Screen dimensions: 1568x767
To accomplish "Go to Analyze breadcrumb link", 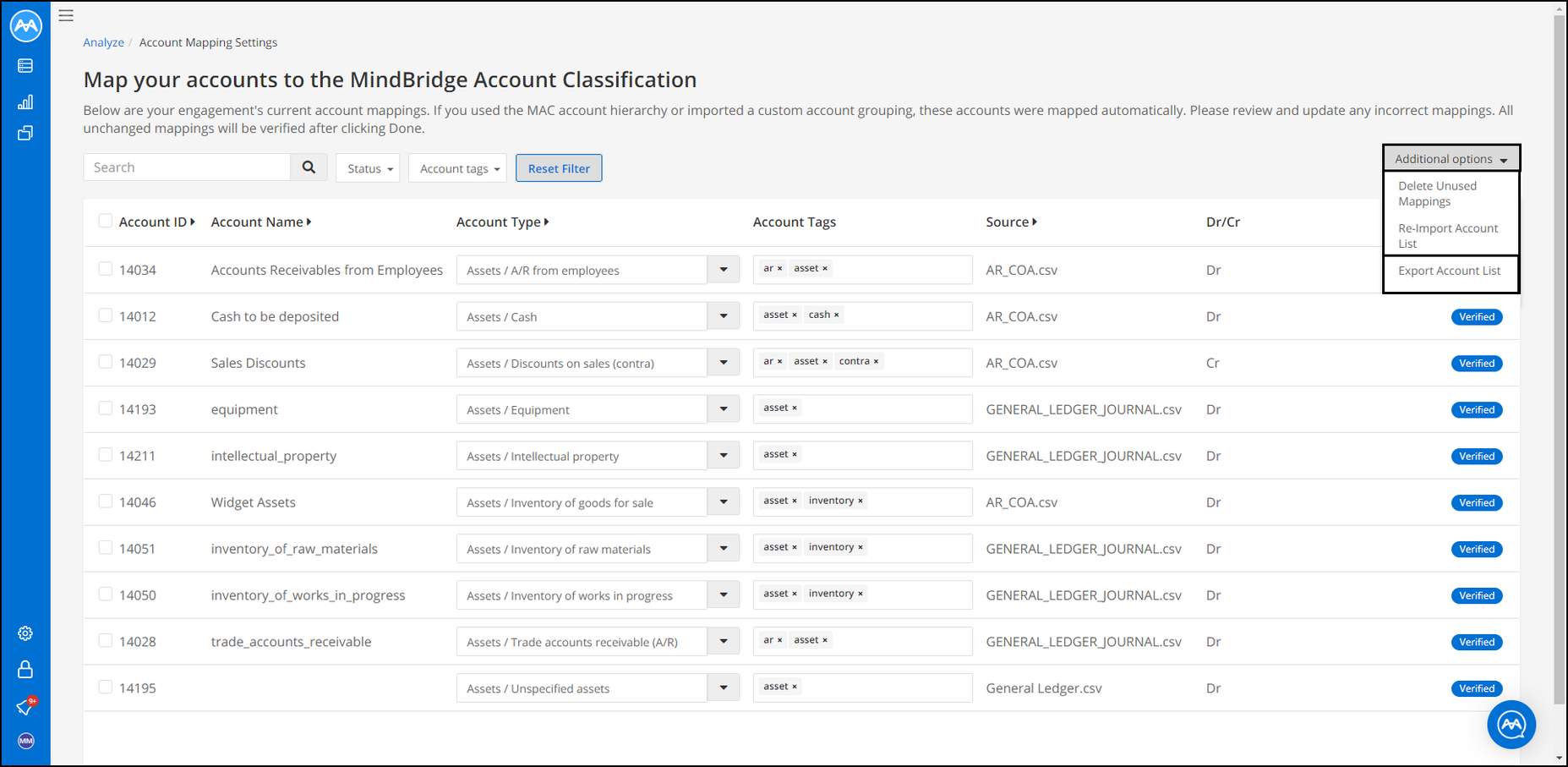I will 103,42.
